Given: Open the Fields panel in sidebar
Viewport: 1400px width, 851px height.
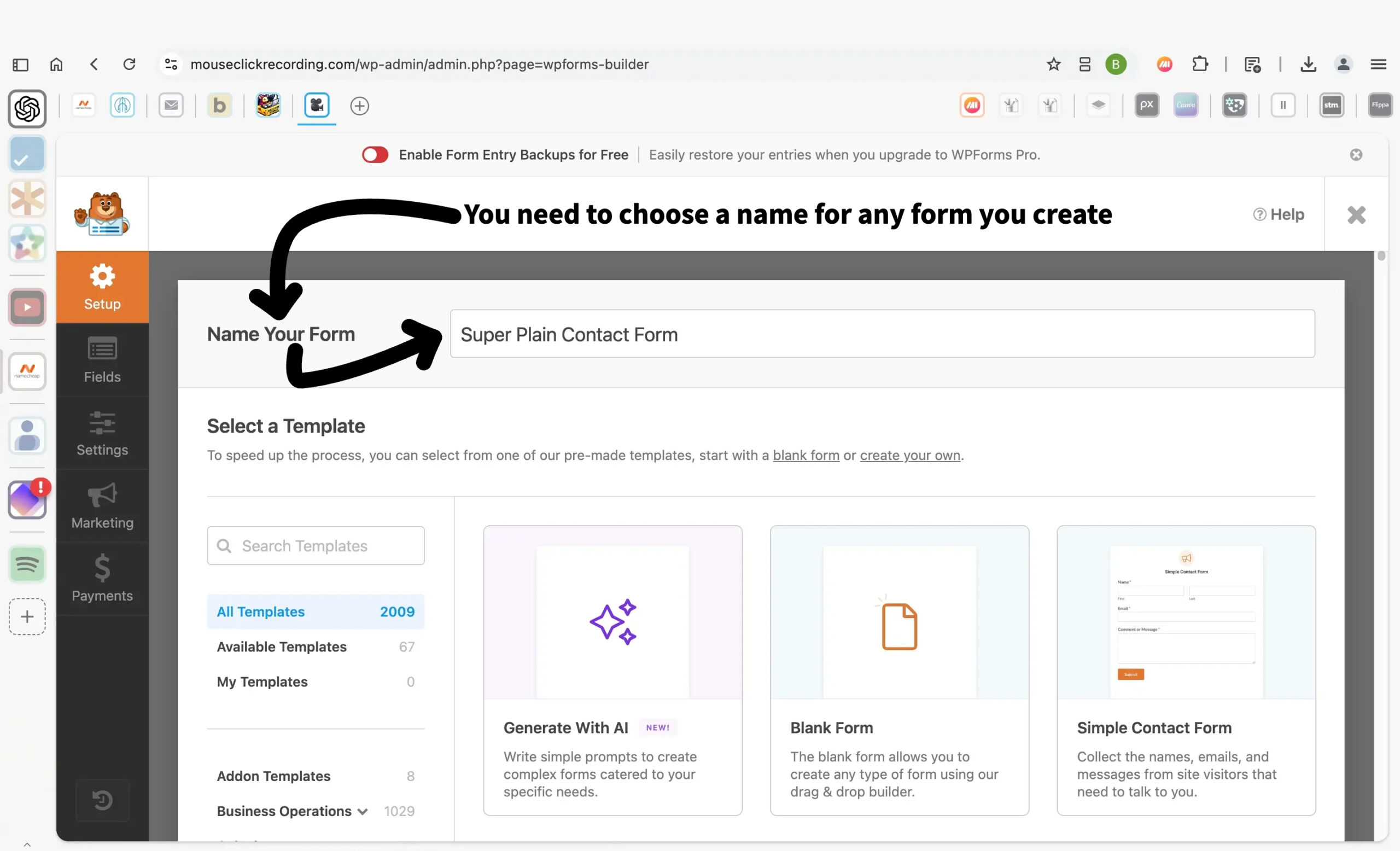Looking at the screenshot, I should pyautogui.click(x=102, y=360).
